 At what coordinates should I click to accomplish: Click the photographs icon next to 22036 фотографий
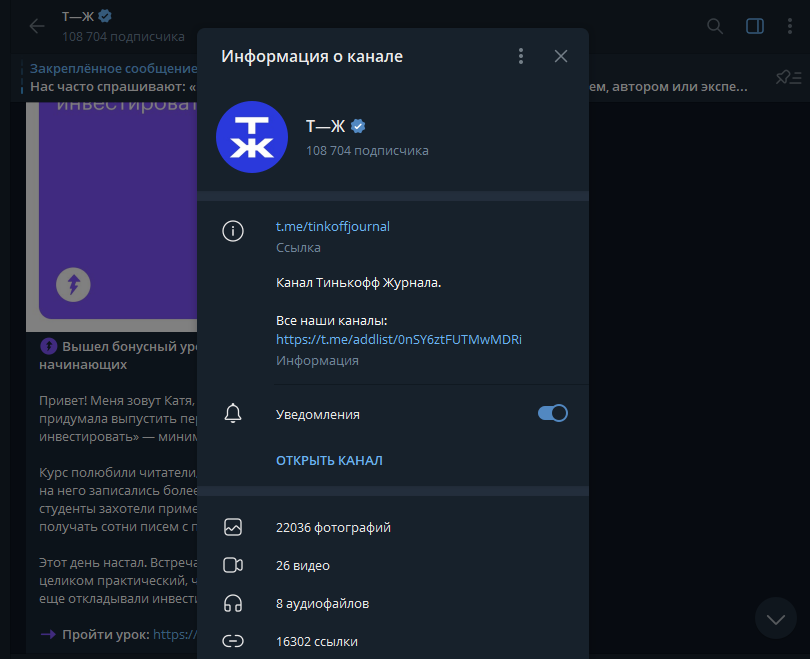point(233,527)
